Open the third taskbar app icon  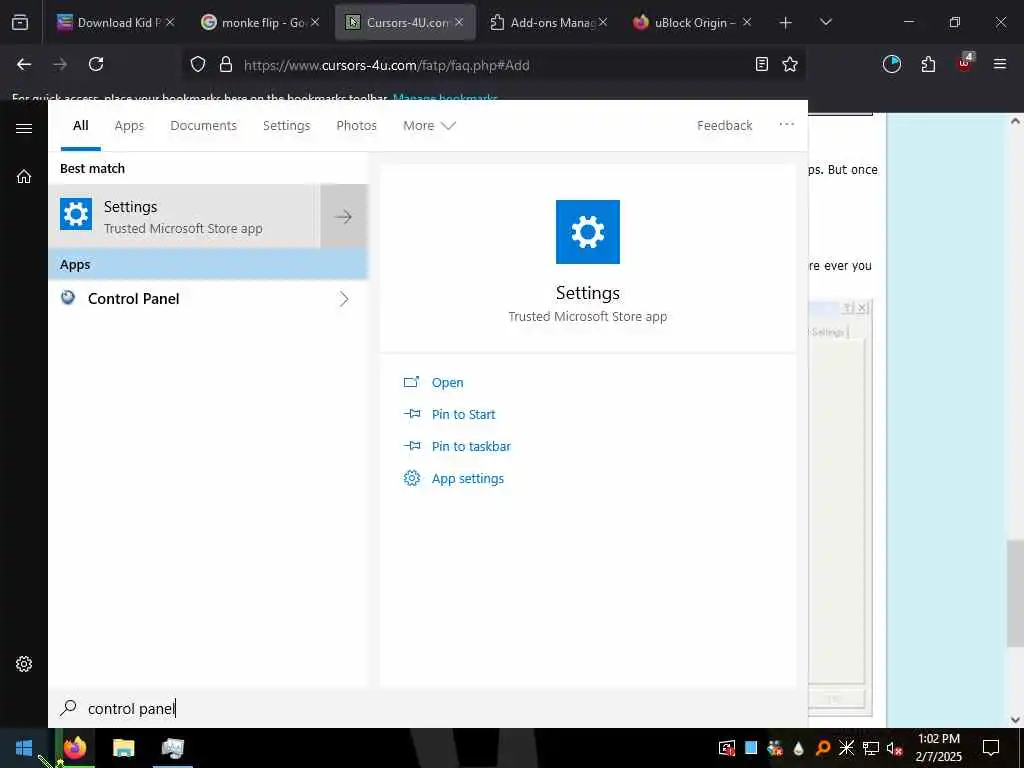point(172,748)
